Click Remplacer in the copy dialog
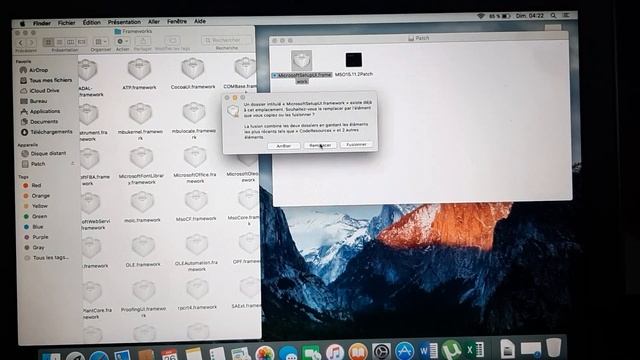 coord(320,145)
